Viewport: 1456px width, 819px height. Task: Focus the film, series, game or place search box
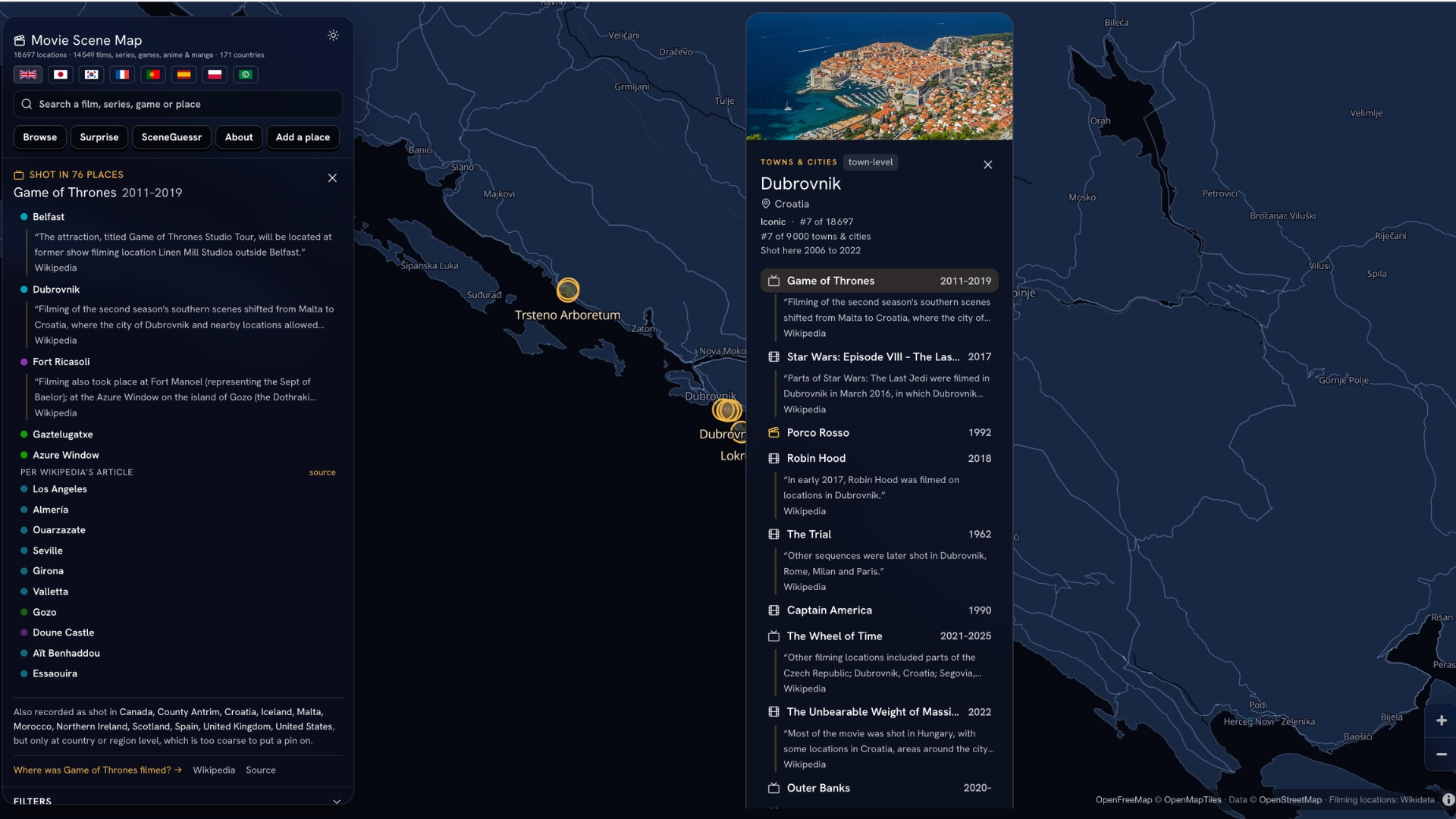(x=177, y=104)
